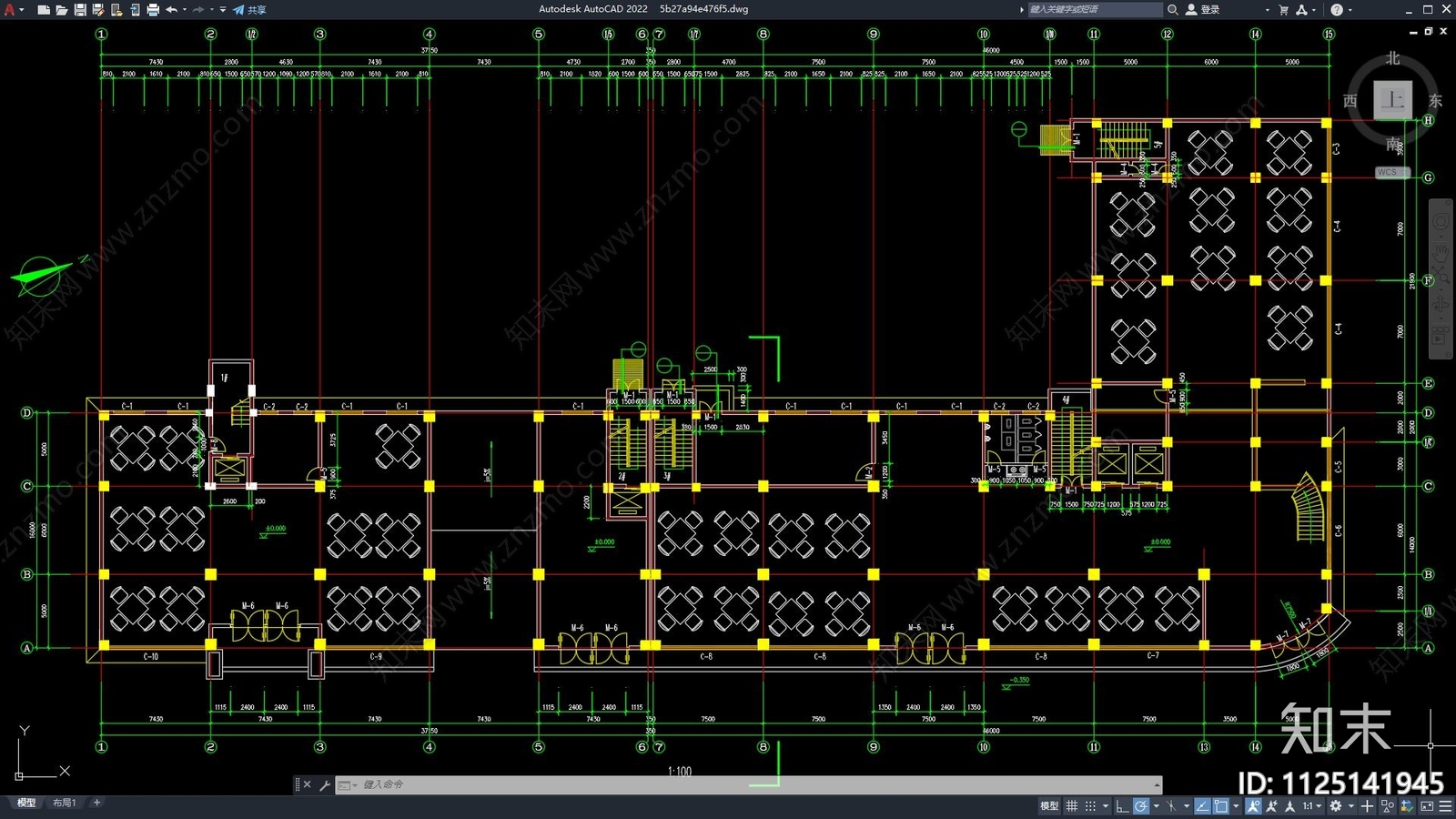
Task: Click the Save As icon
Action: [98, 10]
